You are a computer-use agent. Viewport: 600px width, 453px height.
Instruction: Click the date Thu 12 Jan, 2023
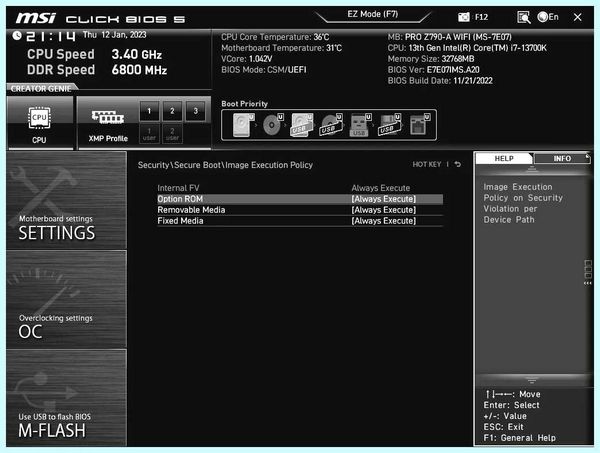(115, 35)
